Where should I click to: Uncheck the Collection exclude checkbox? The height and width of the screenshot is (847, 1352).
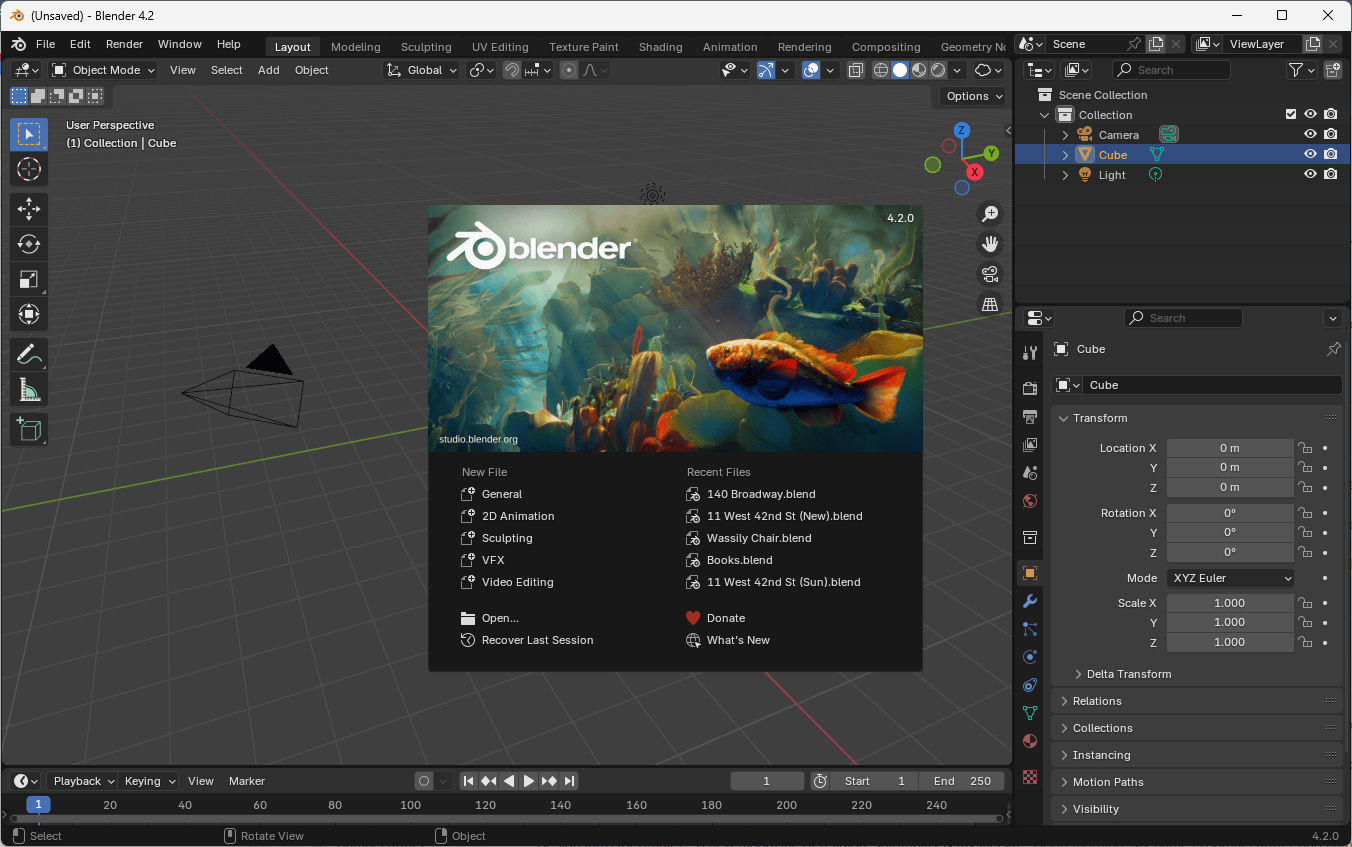point(1291,114)
